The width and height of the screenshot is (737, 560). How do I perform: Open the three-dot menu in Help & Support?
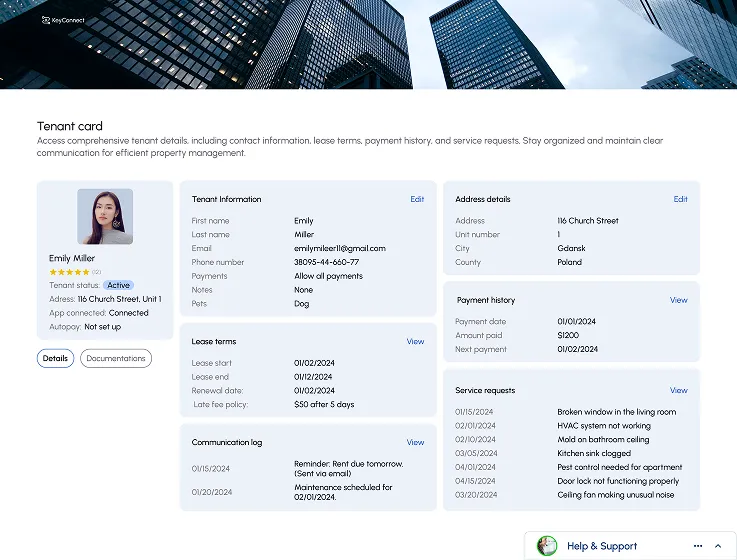[698, 546]
